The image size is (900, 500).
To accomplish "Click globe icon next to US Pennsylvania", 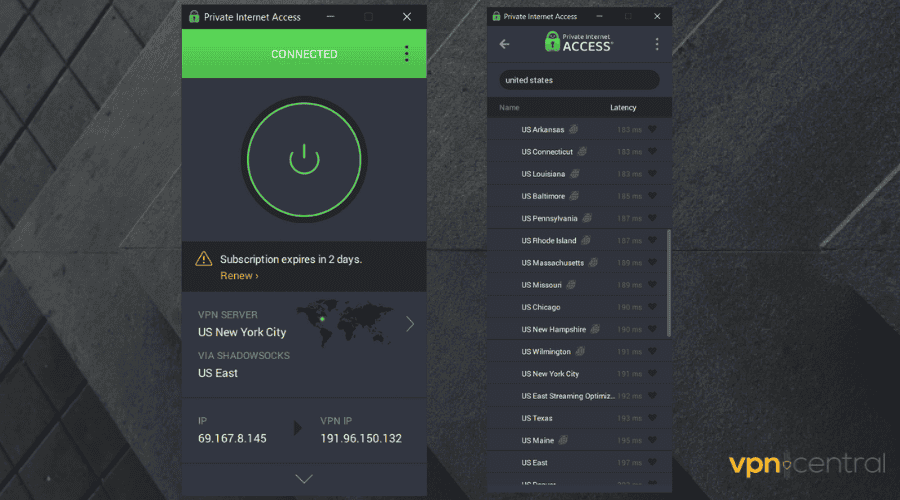I will pos(587,218).
